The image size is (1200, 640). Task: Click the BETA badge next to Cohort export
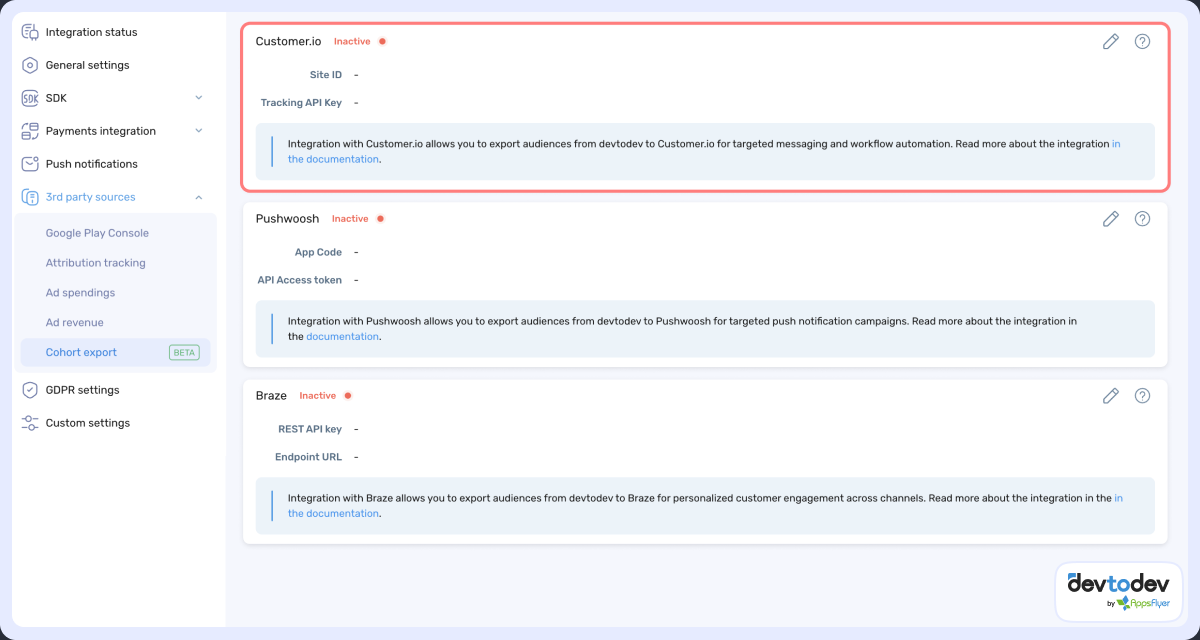tap(184, 353)
